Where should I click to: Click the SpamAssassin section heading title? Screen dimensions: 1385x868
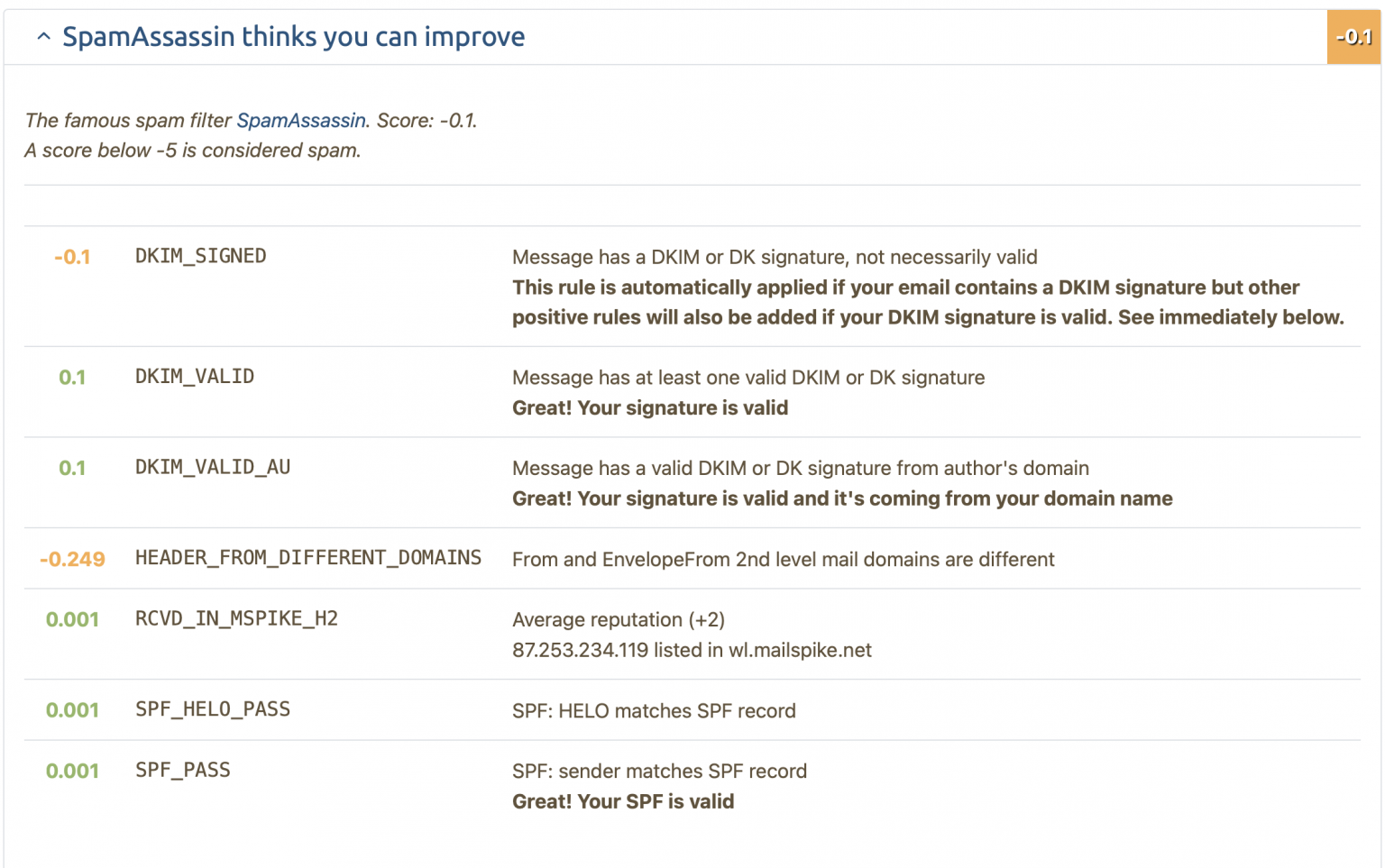(x=293, y=36)
